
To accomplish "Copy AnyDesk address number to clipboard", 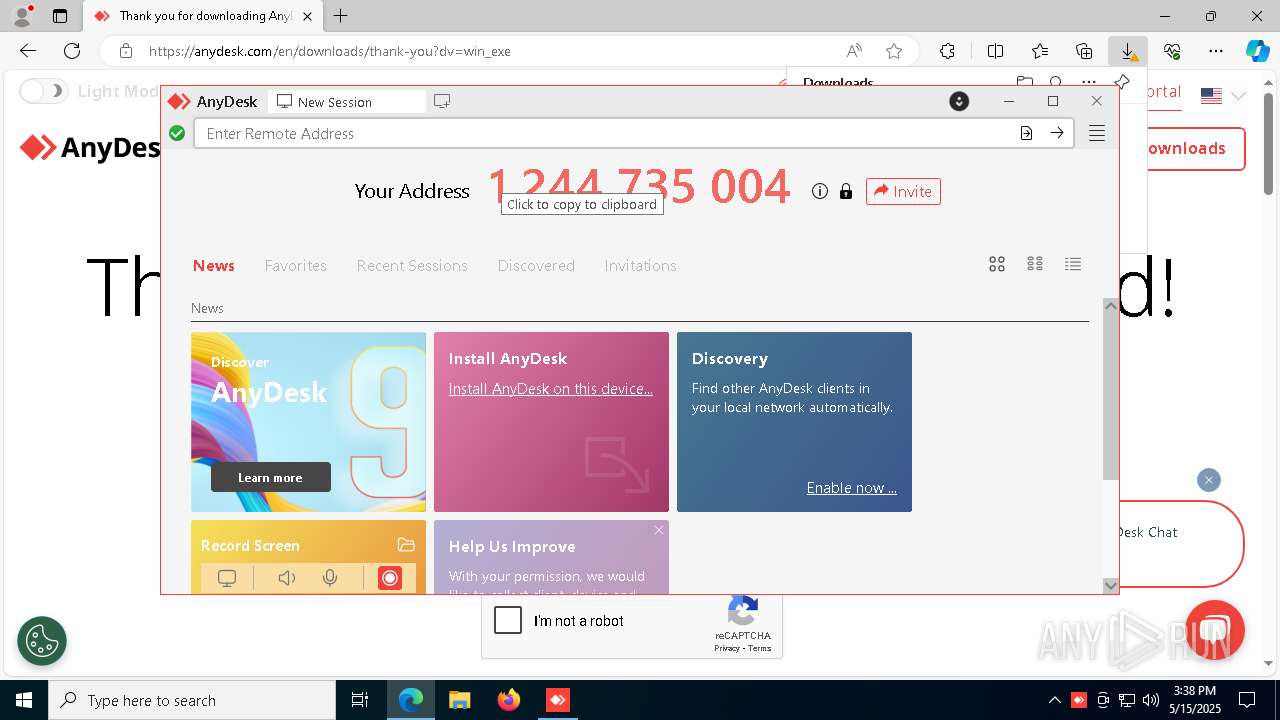I will (x=639, y=186).
